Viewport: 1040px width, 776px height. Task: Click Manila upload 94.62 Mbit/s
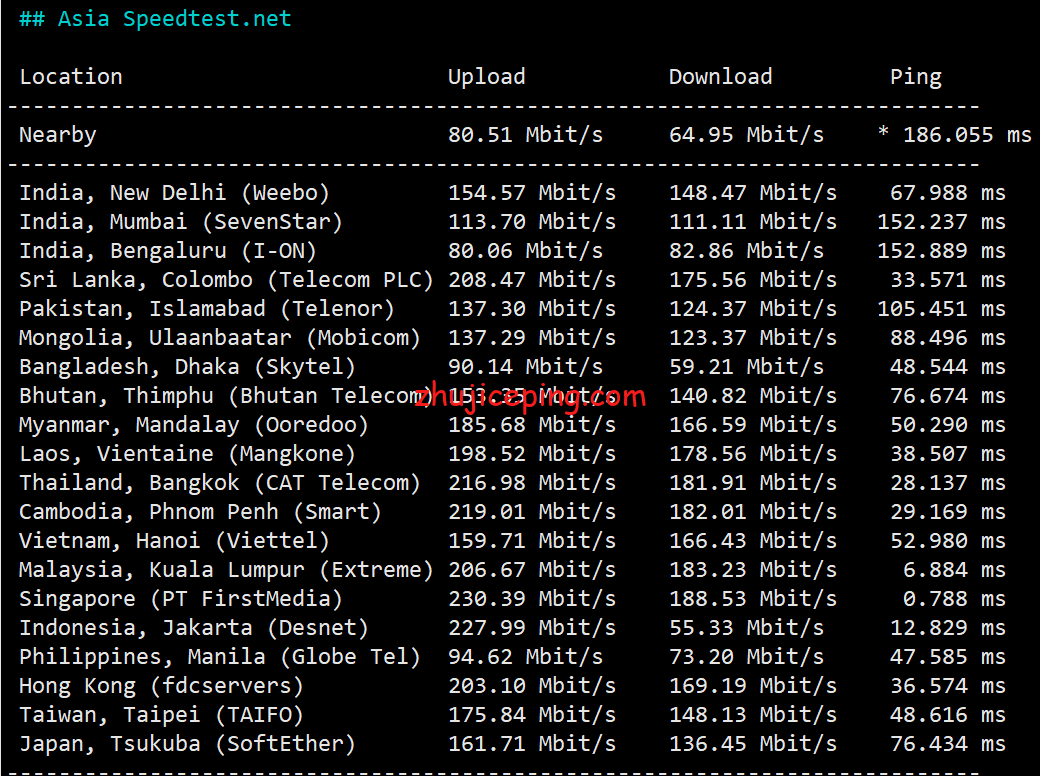click(x=525, y=657)
